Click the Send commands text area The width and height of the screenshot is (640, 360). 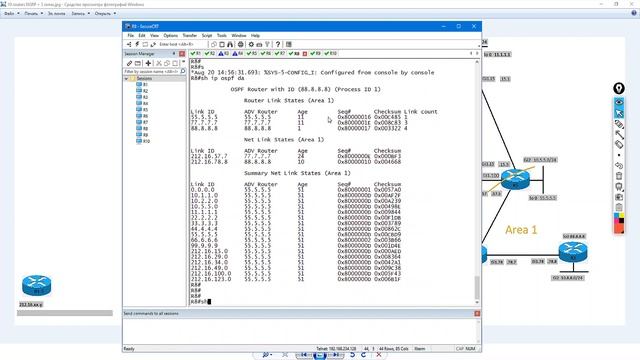pos(299,331)
